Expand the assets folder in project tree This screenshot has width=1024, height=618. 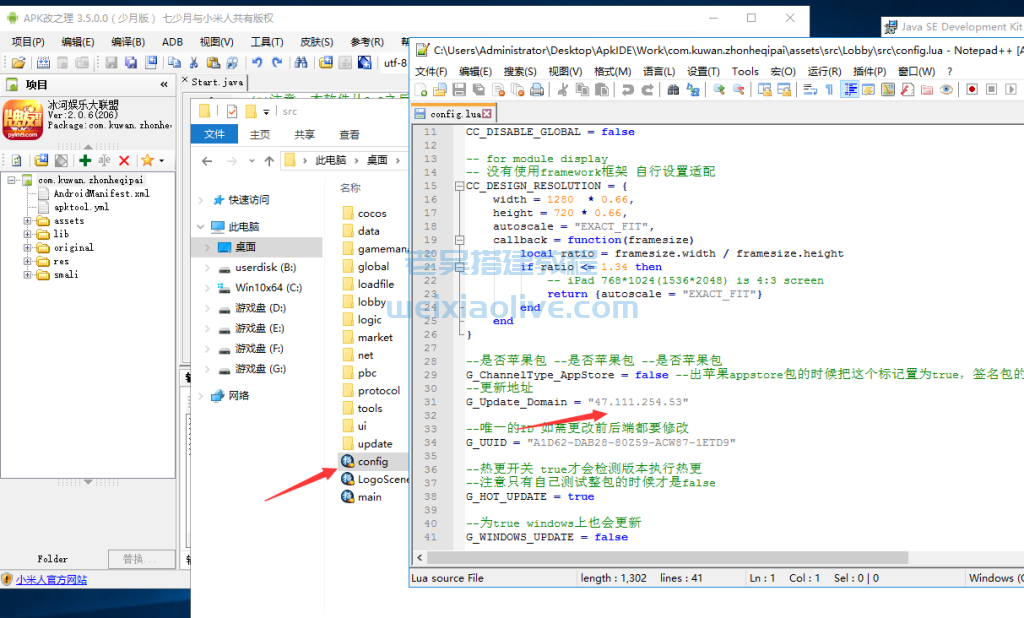point(28,221)
